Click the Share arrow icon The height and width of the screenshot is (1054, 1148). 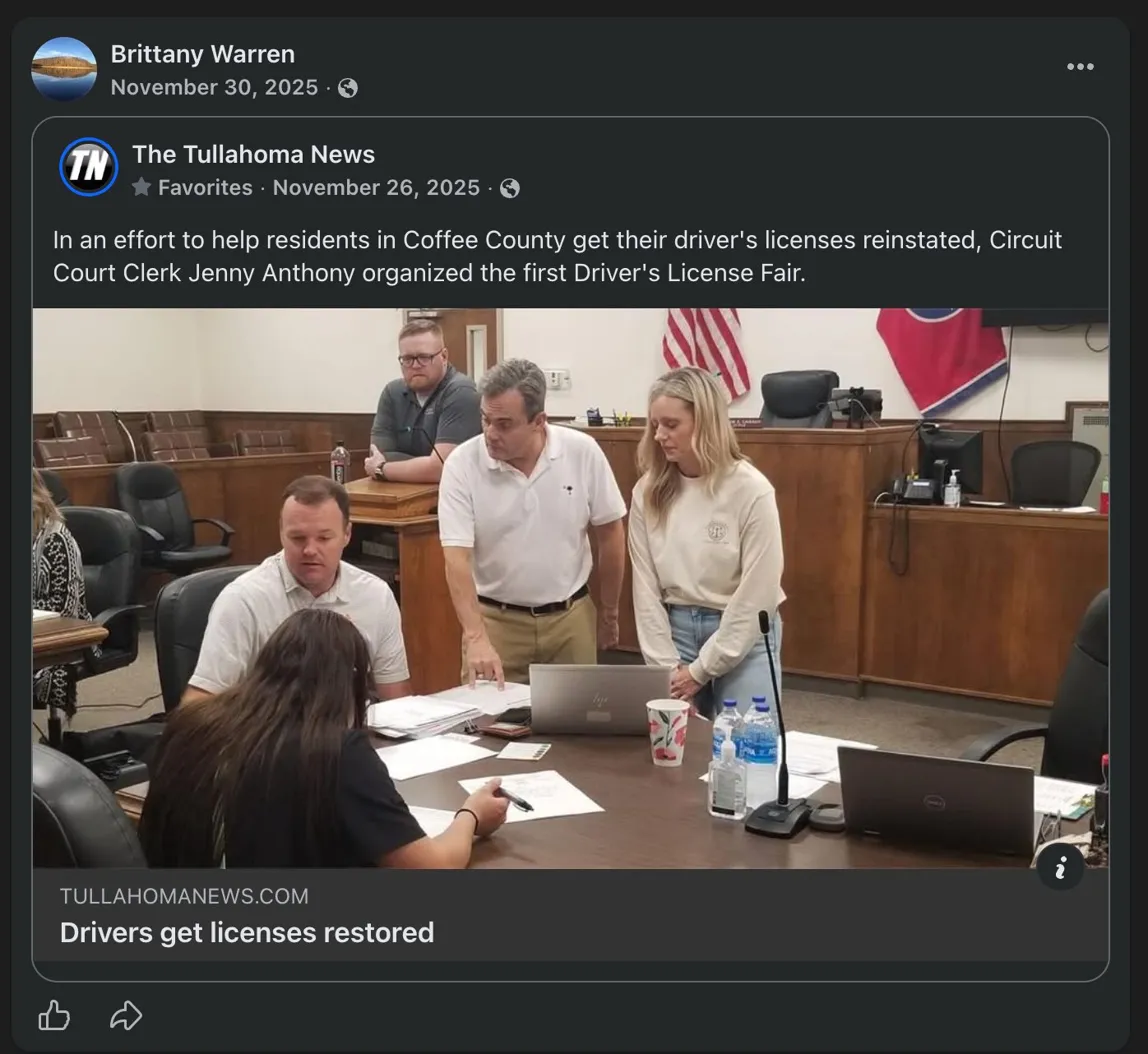coord(125,1017)
